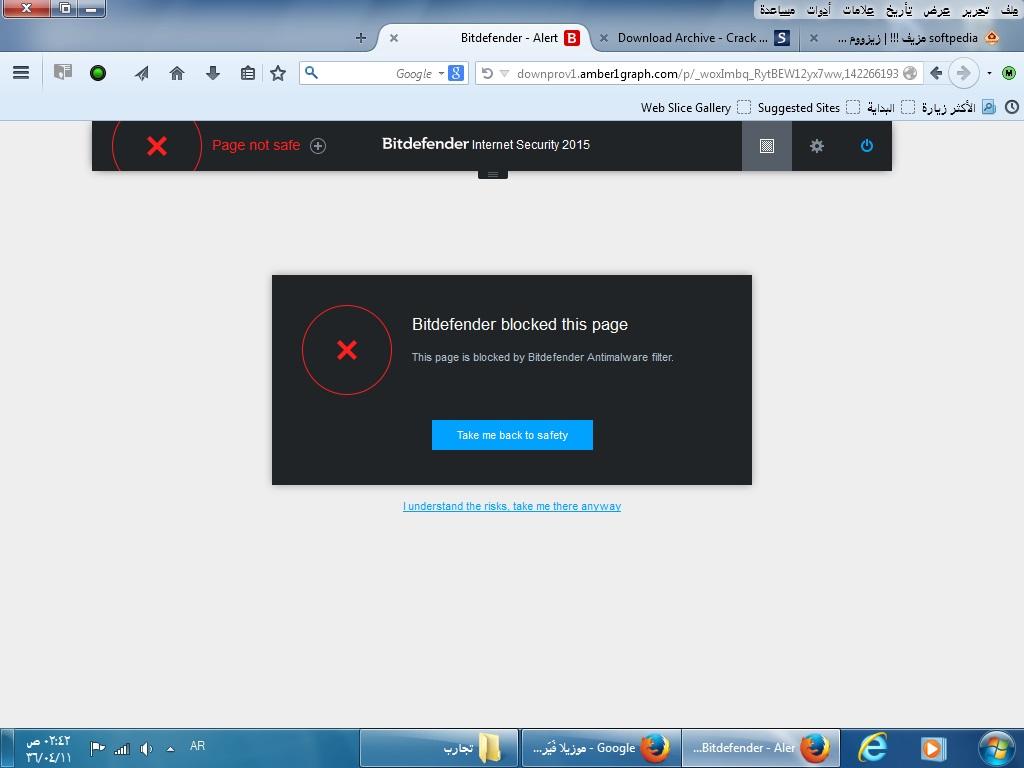
Task: Focus the Google search box
Action: [x=384, y=73]
